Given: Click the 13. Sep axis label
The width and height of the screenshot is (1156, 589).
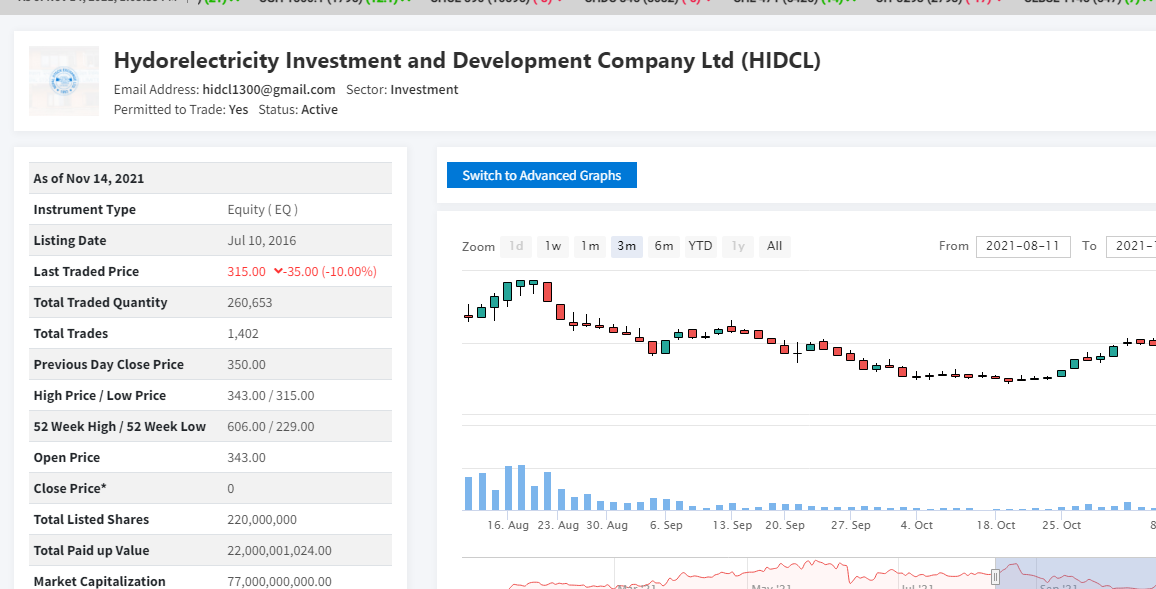Looking at the screenshot, I should point(731,525).
